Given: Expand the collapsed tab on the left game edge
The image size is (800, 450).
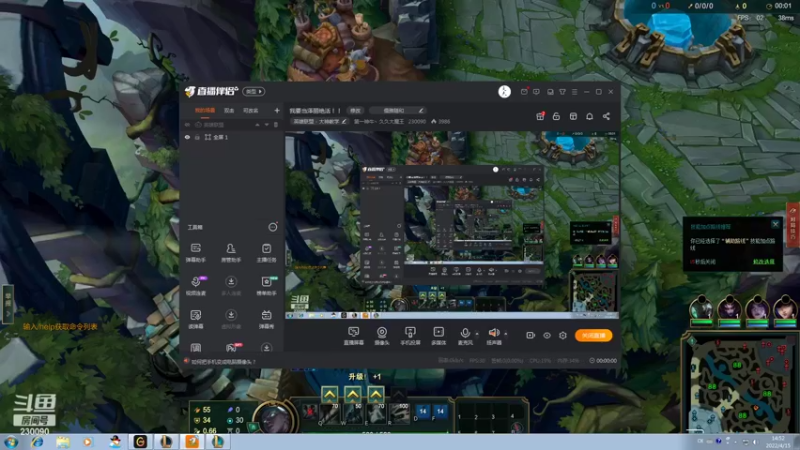Looking at the screenshot, I should (7, 304).
